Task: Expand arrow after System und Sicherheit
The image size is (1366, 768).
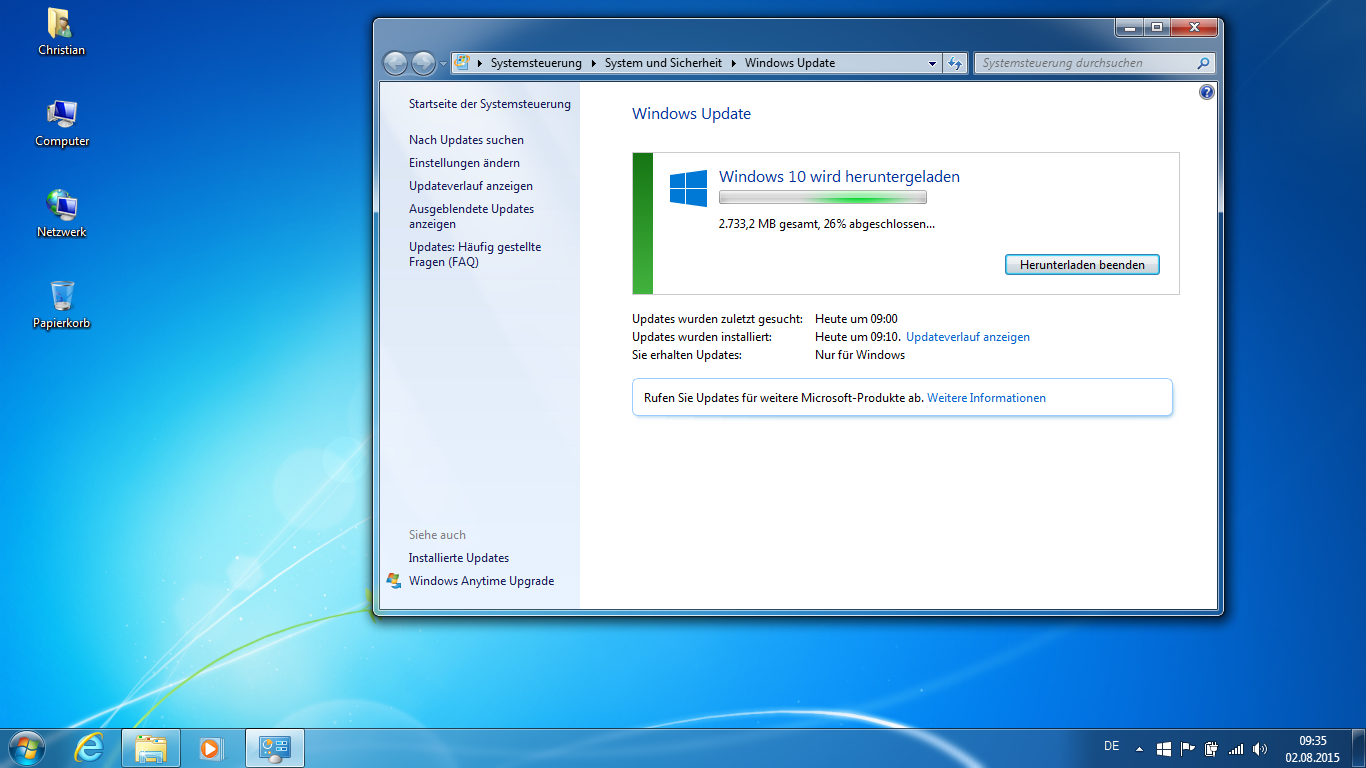Action: click(x=734, y=63)
